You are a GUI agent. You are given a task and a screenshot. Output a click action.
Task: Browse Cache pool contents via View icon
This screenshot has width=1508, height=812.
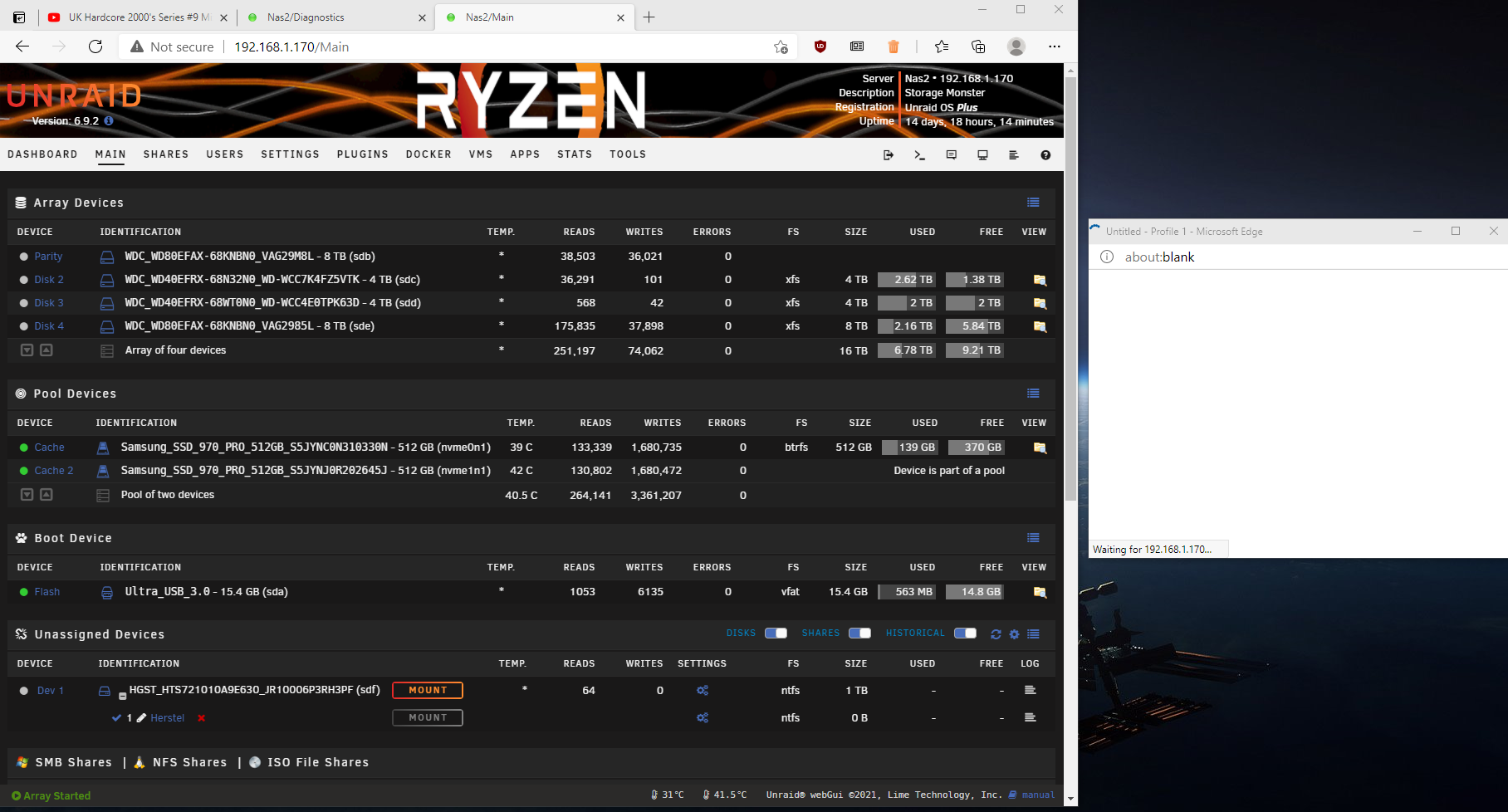click(1040, 448)
